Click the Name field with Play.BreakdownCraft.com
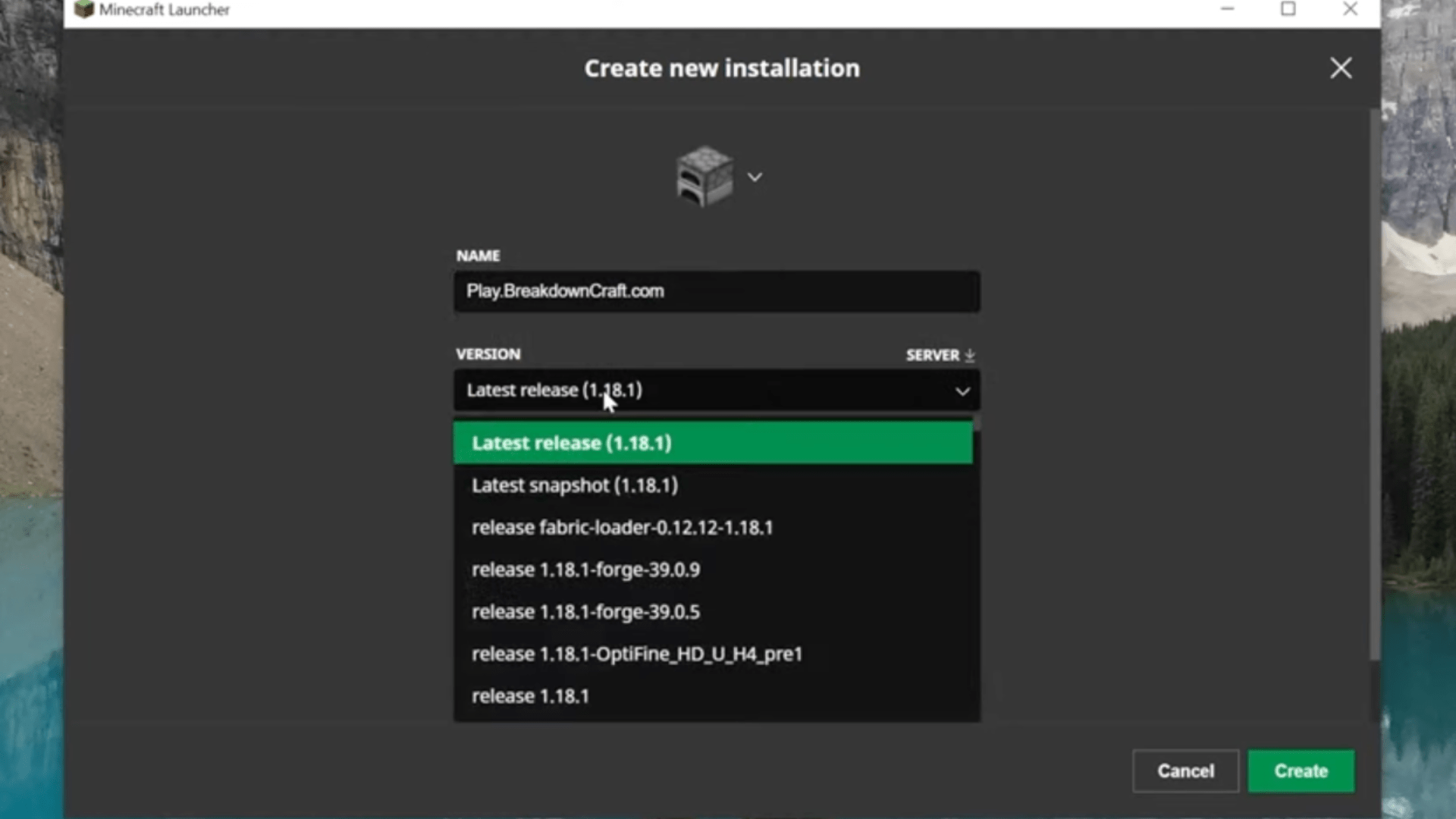Viewport: 1456px width, 819px height. (x=717, y=291)
